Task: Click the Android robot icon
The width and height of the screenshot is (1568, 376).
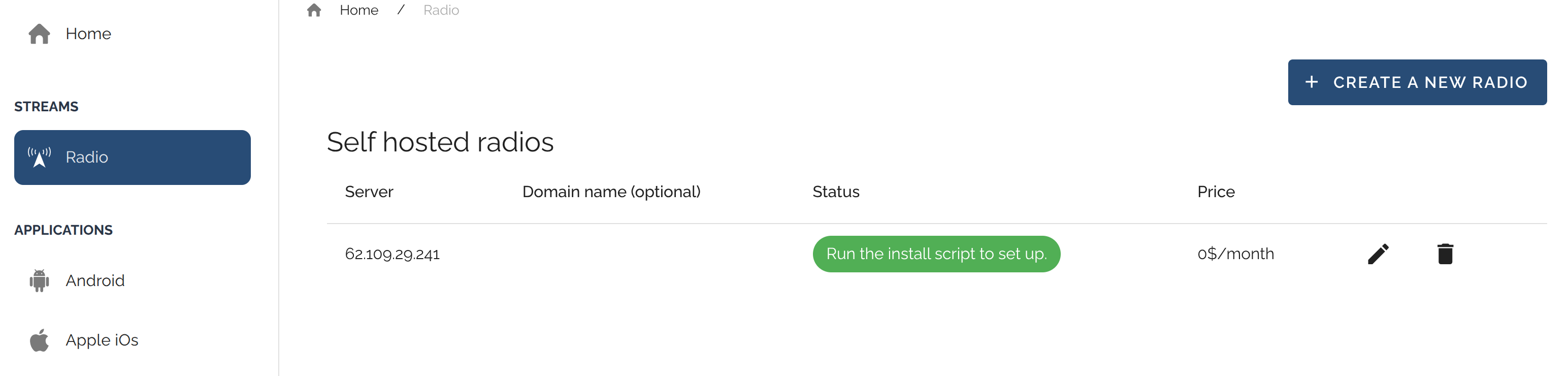Action: pyautogui.click(x=39, y=280)
